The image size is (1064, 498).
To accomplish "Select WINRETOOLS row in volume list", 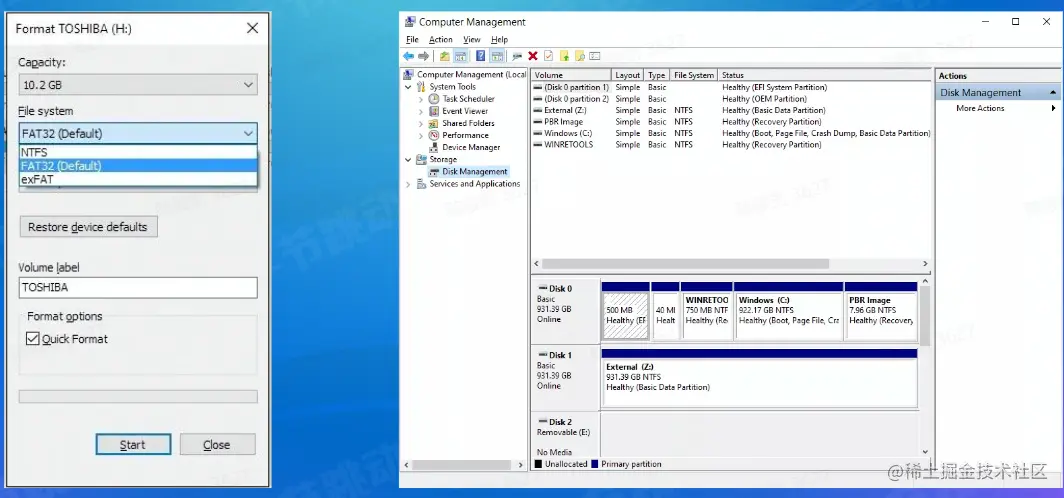I will coord(731,145).
